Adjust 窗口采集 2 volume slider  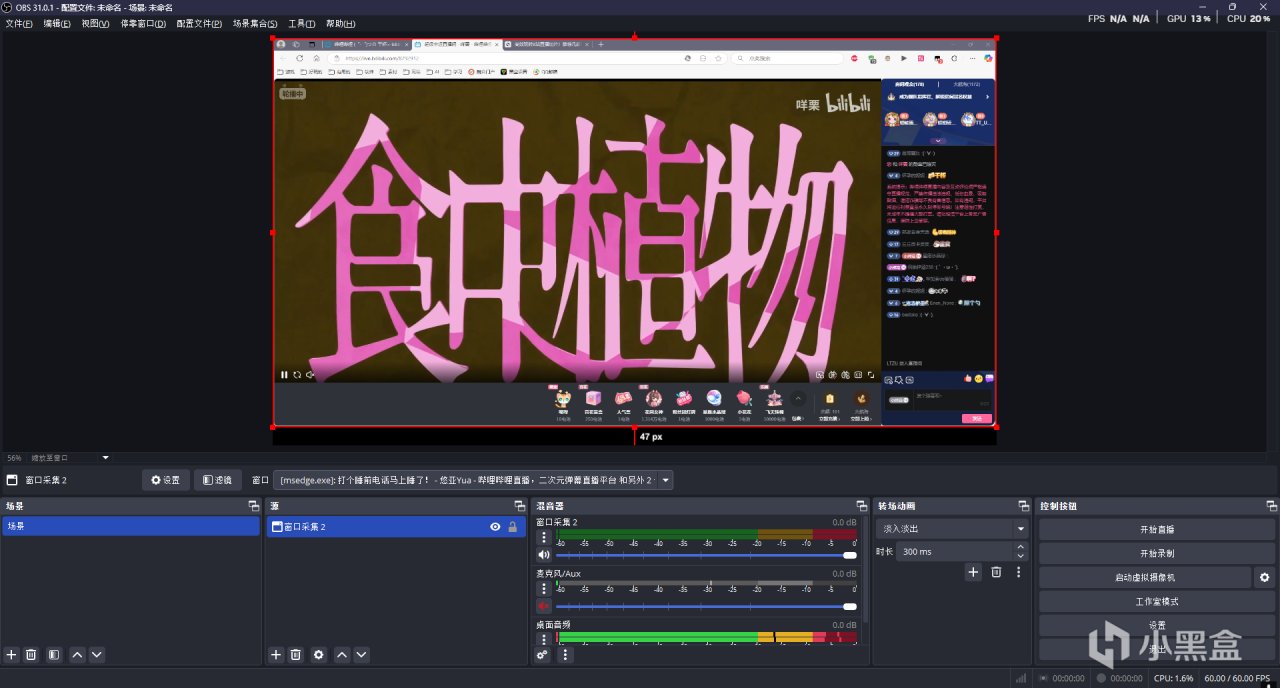click(x=706, y=555)
